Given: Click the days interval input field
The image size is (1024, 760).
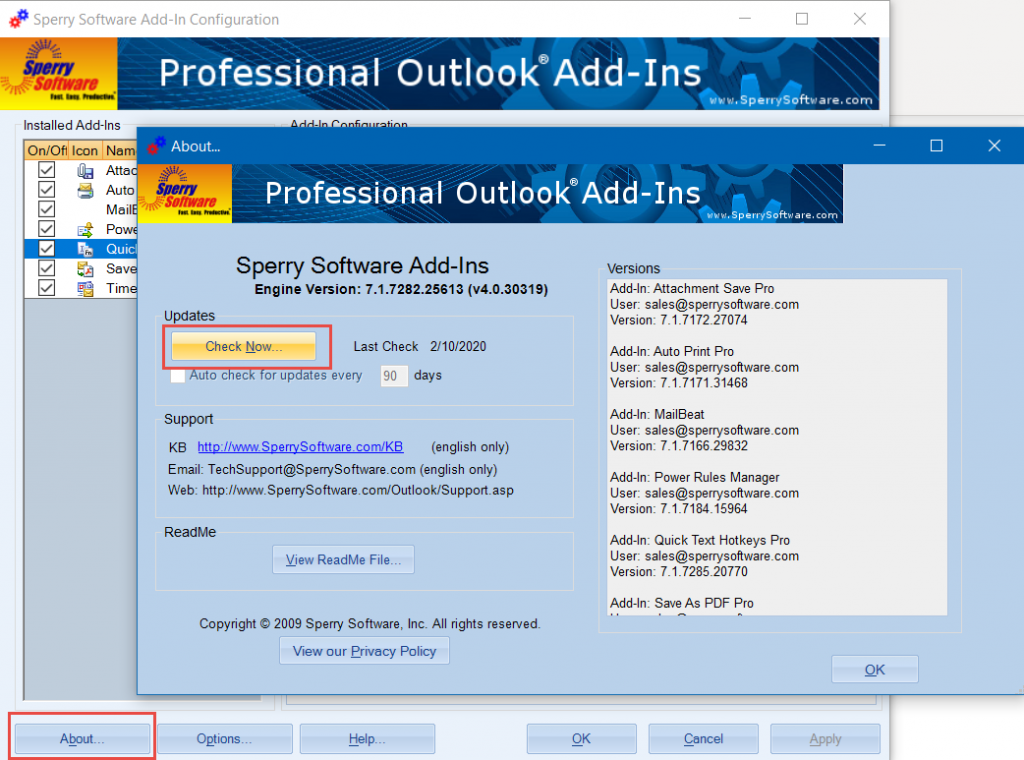Looking at the screenshot, I should [393, 376].
